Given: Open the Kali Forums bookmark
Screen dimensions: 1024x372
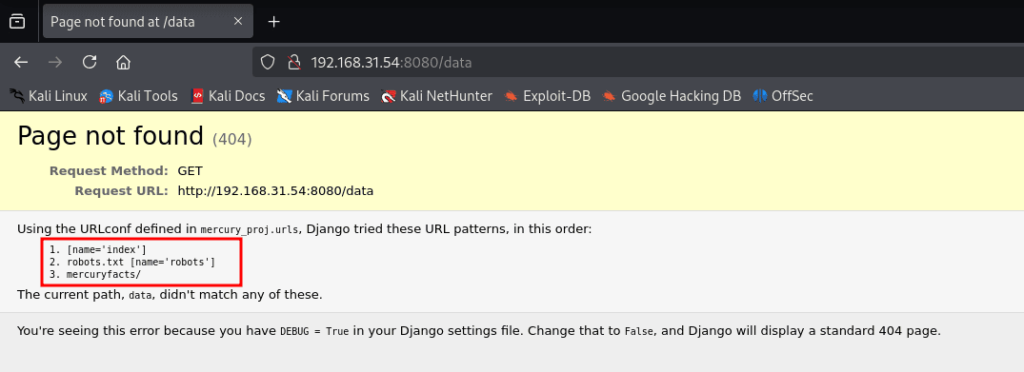Looking at the screenshot, I should (x=323, y=97).
